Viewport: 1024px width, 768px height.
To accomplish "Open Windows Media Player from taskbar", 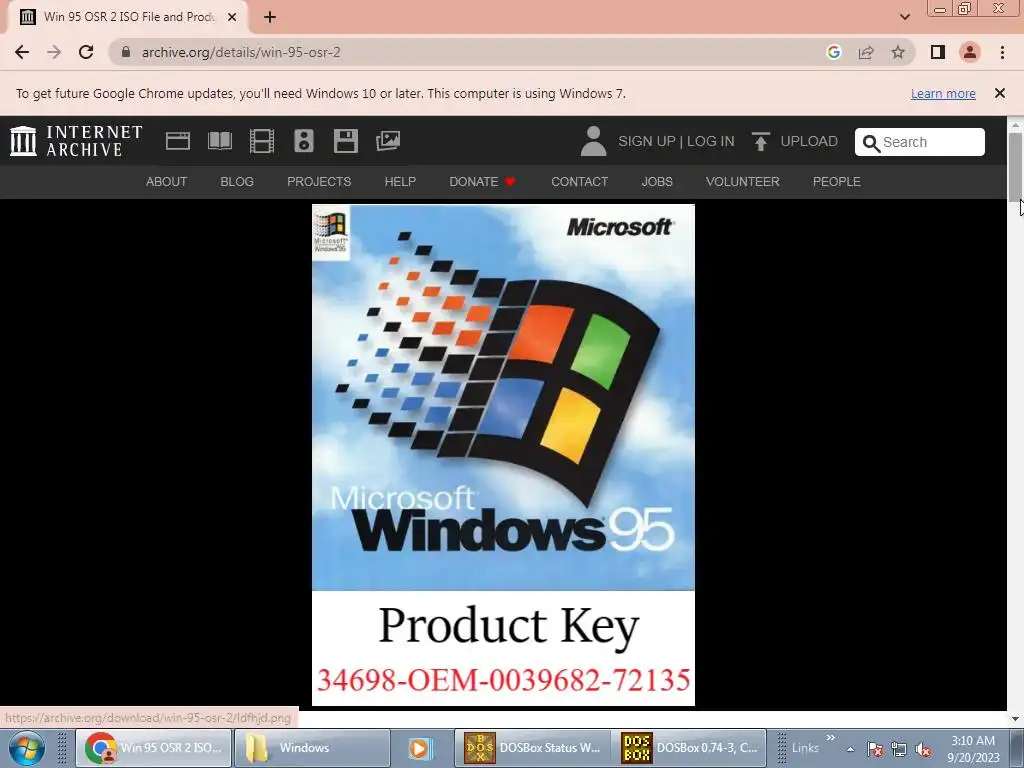I will [x=419, y=748].
